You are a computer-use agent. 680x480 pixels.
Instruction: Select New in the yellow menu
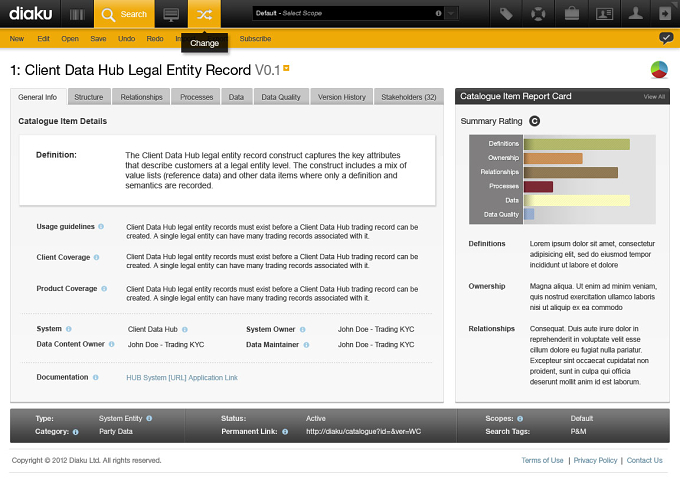click(x=17, y=39)
